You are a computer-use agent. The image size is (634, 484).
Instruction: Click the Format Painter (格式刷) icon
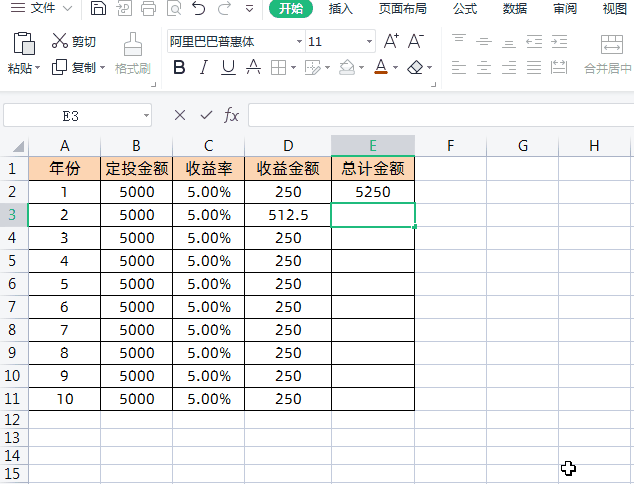(132, 45)
